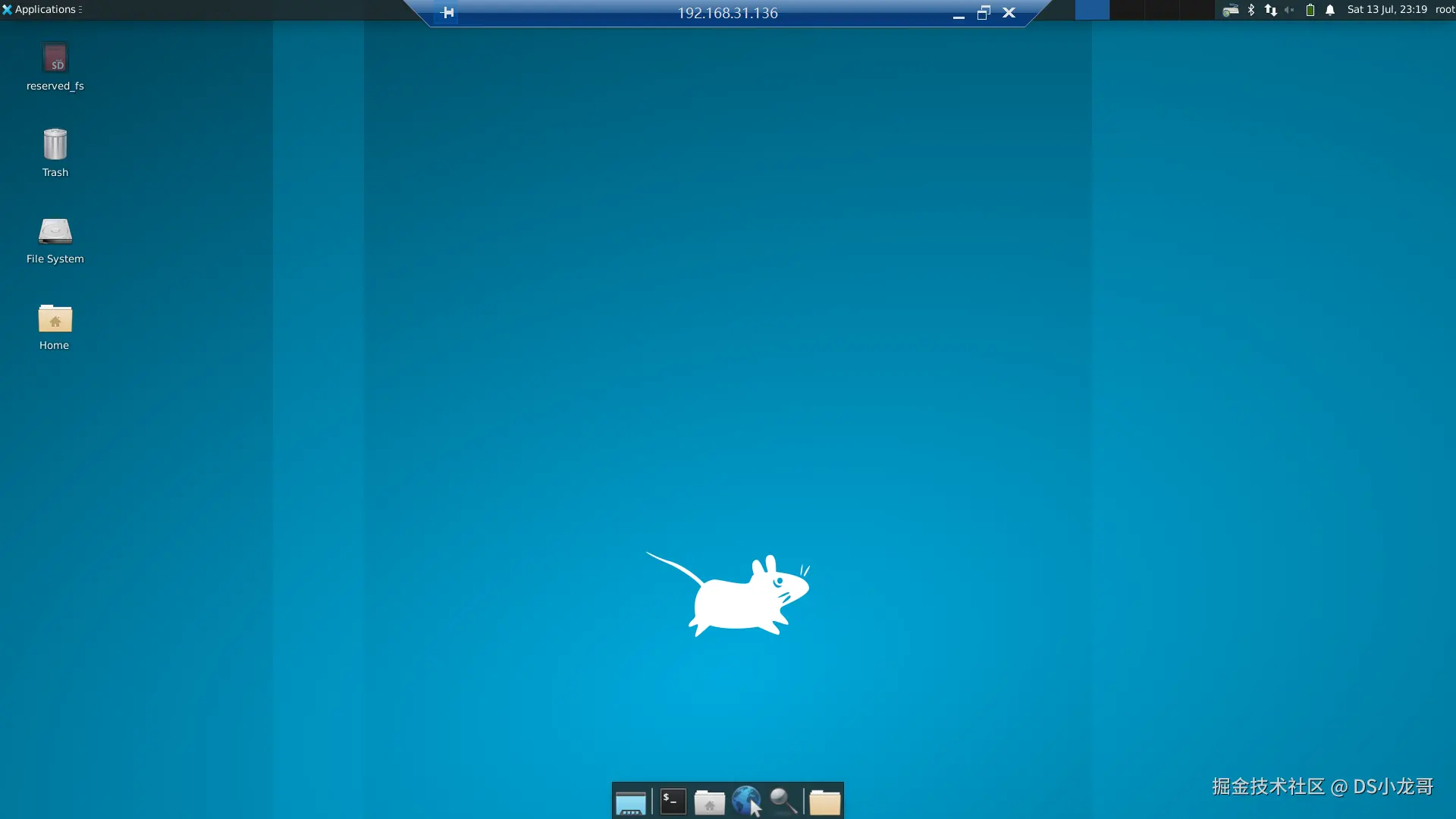Open the notifications bell indicator
This screenshot has width=1456, height=819.
coord(1330,10)
